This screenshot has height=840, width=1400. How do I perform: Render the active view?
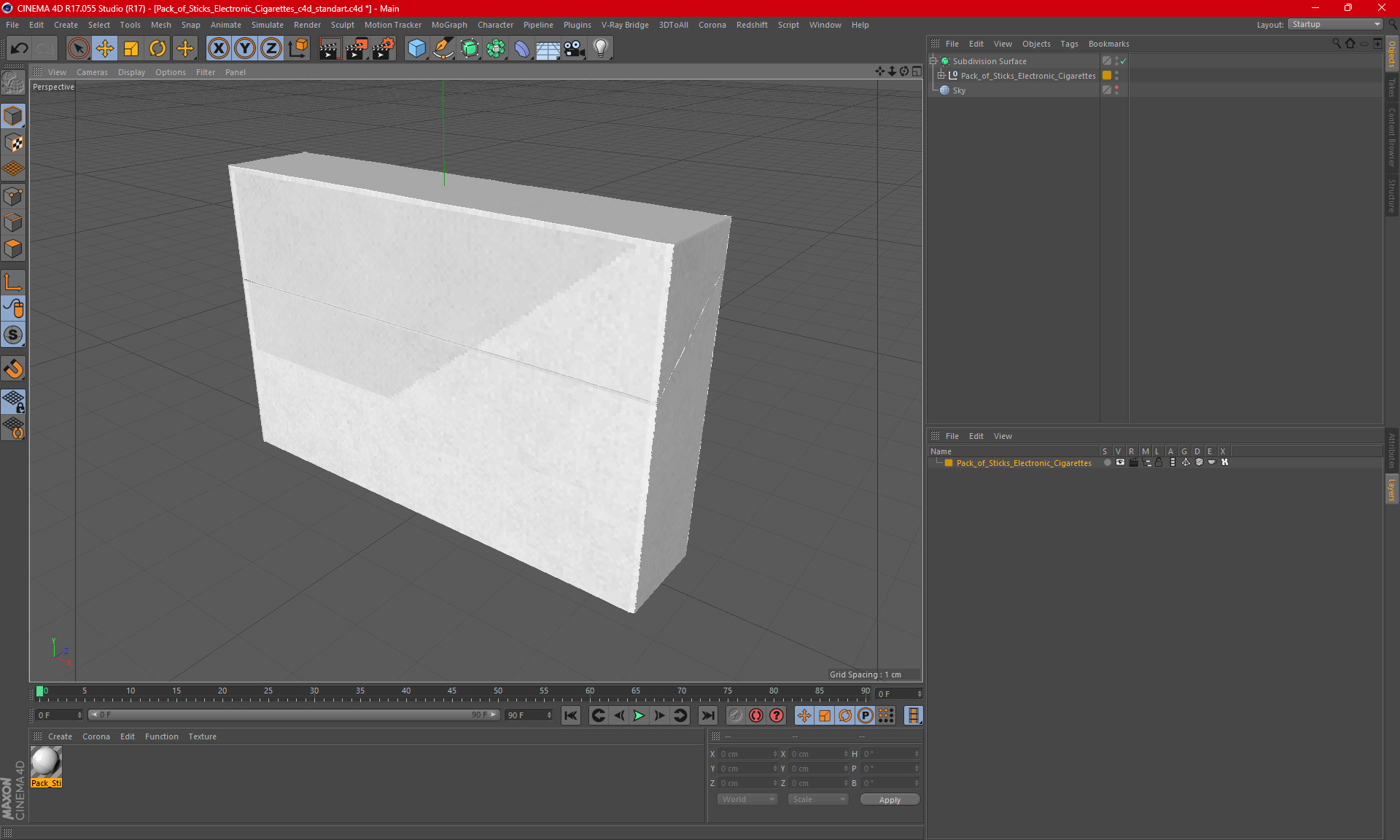[x=330, y=49]
